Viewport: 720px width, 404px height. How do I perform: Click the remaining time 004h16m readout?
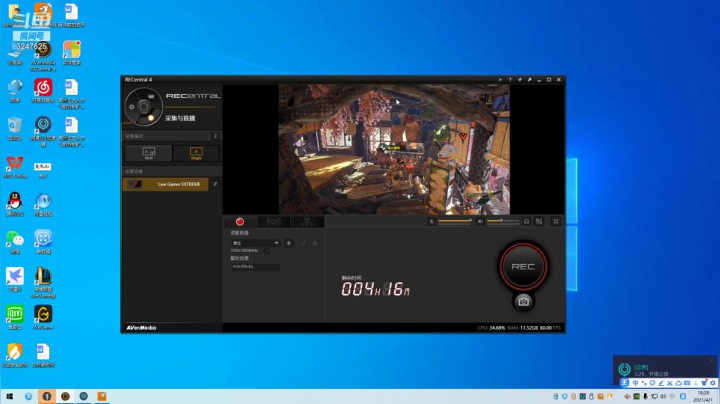click(x=376, y=289)
